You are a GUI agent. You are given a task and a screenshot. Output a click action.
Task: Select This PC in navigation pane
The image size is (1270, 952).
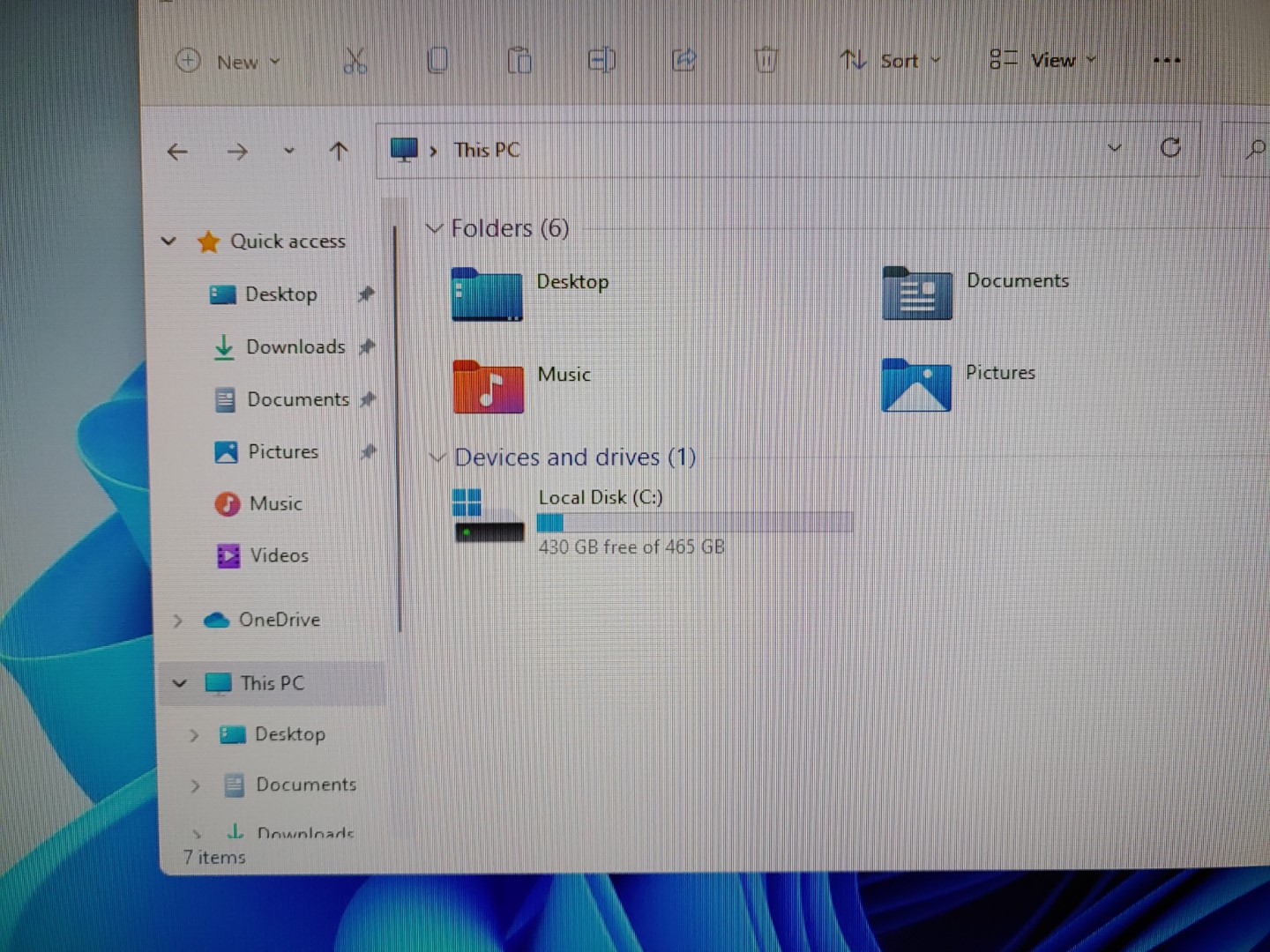[272, 683]
